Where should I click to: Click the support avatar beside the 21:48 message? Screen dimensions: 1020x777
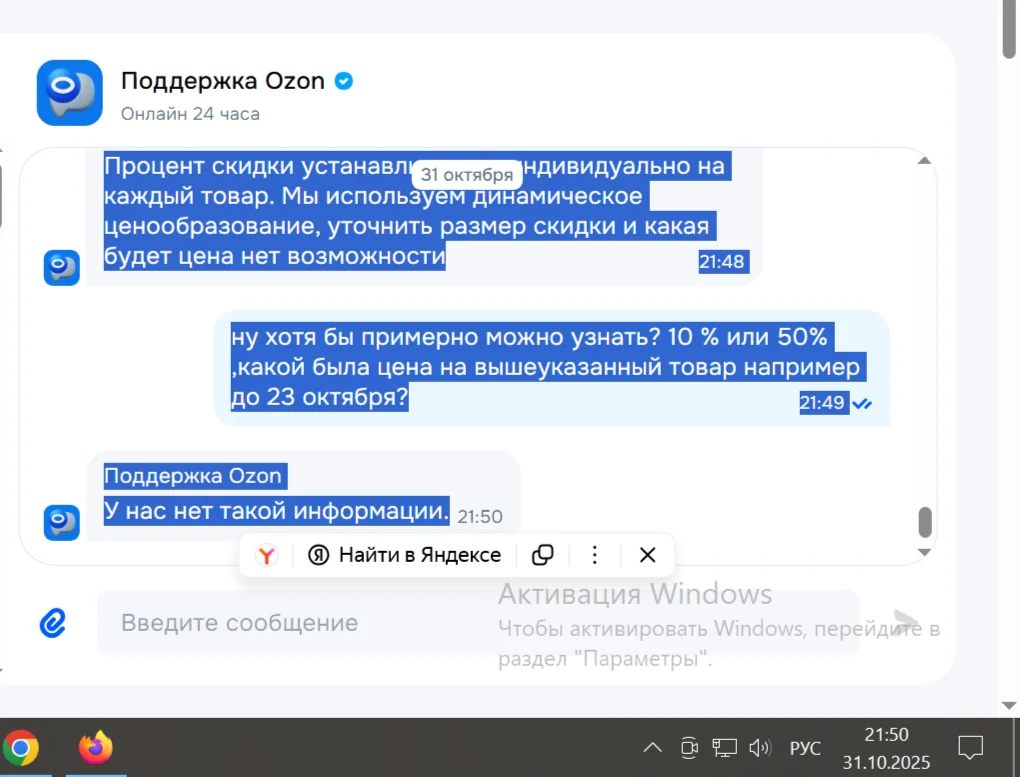[x=62, y=267]
